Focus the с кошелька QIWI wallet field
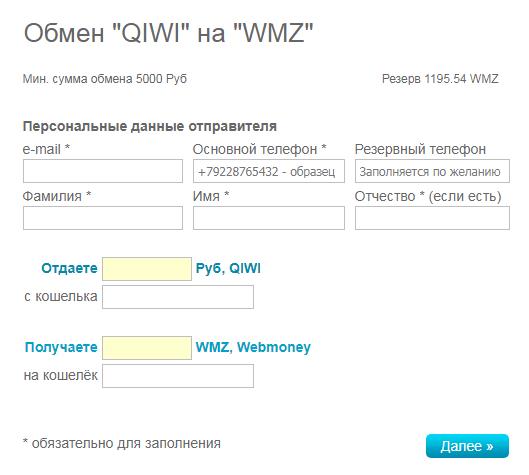 pyautogui.click(x=178, y=297)
